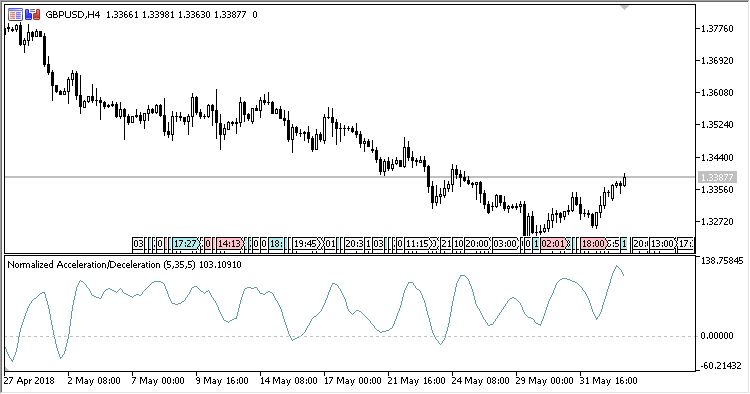Screen dimensions: 750x394
Task: Click the 1.36080 price scale label
Action: coord(717,93)
